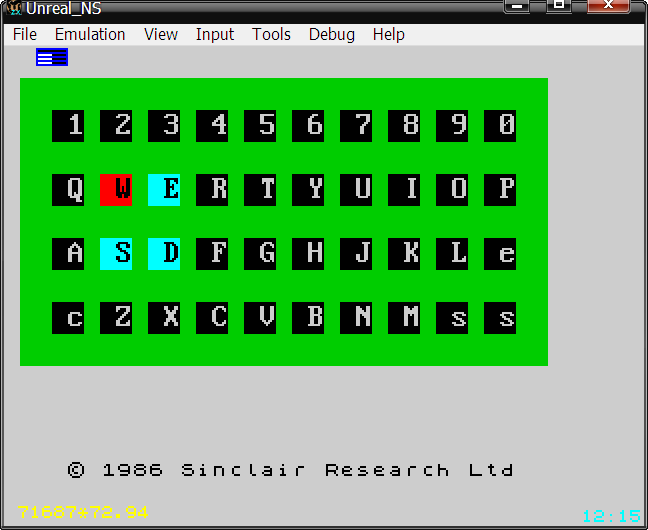This screenshot has width=648, height=530.
Task: Choose the K key tile
Action: 404,254
